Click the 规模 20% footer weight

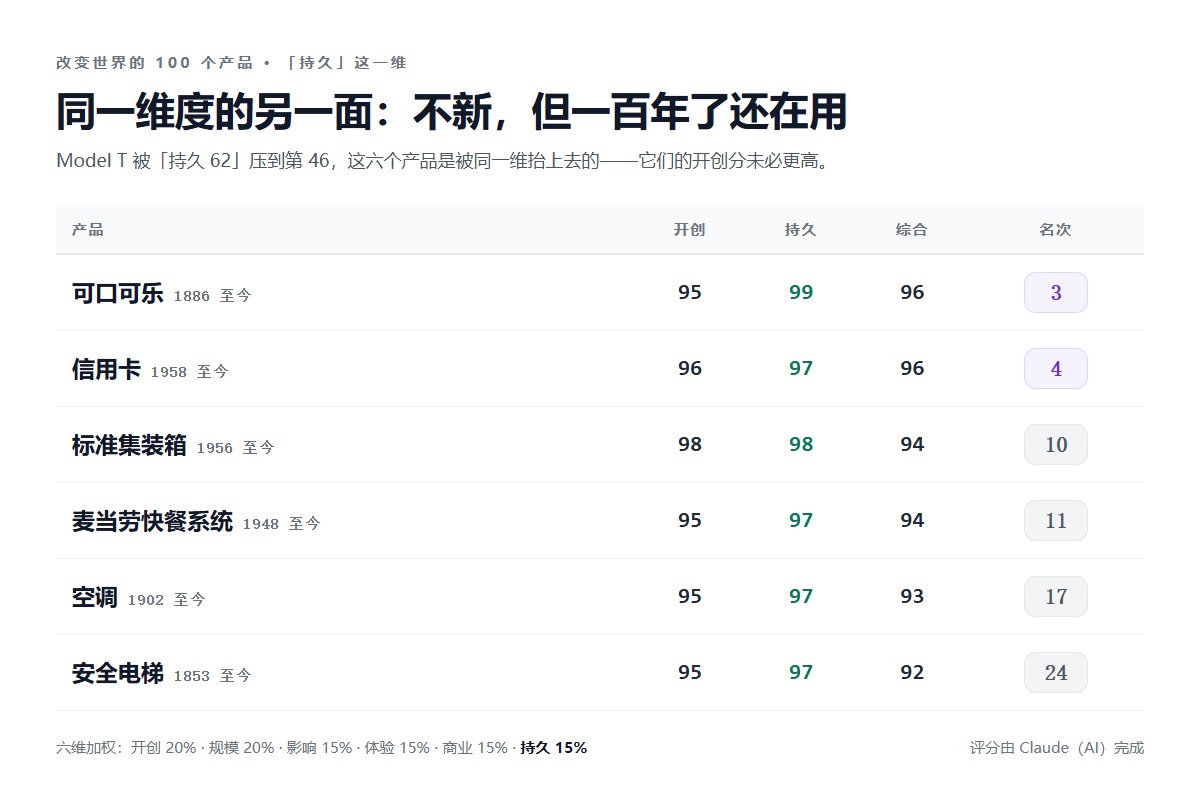[x=241, y=747]
